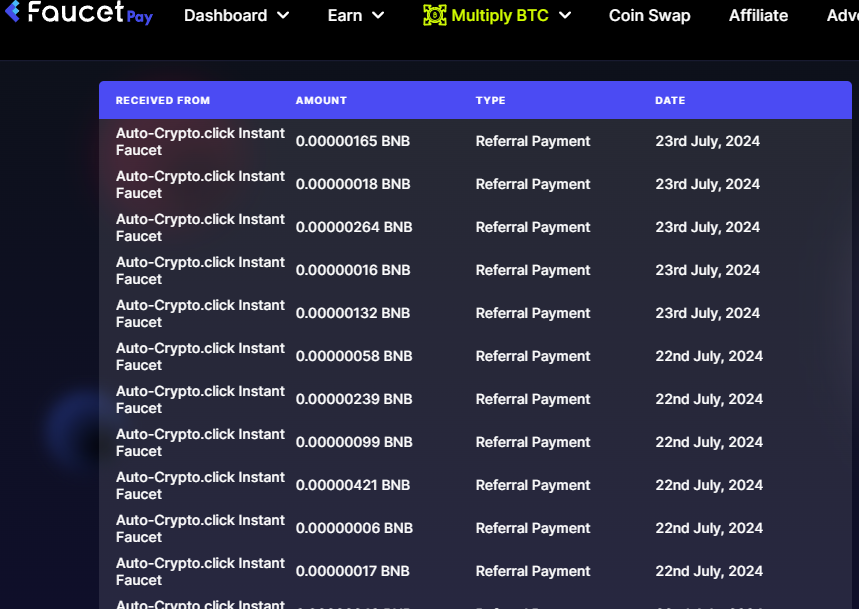The image size is (859, 609).
Task: Click the date in 0.00000165 BNB row
Action: [707, 141]
